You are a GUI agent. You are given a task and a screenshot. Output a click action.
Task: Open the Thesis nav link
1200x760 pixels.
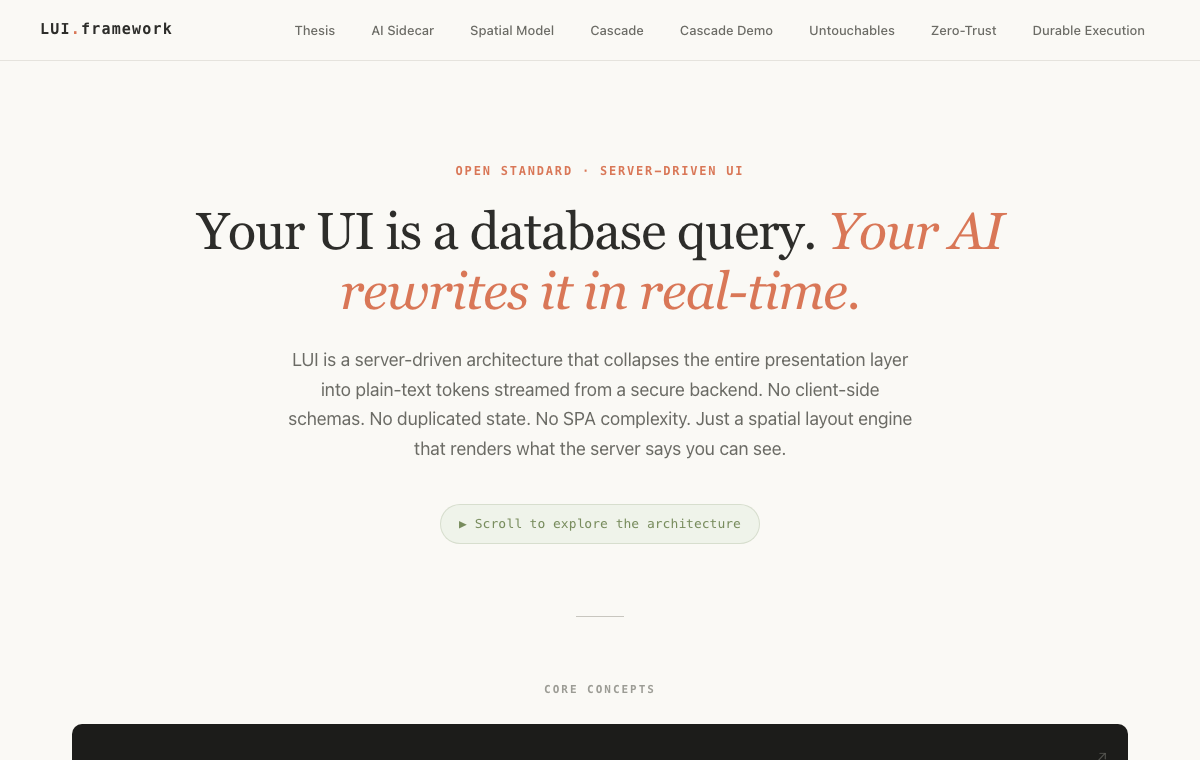click(x=315, y=31)
